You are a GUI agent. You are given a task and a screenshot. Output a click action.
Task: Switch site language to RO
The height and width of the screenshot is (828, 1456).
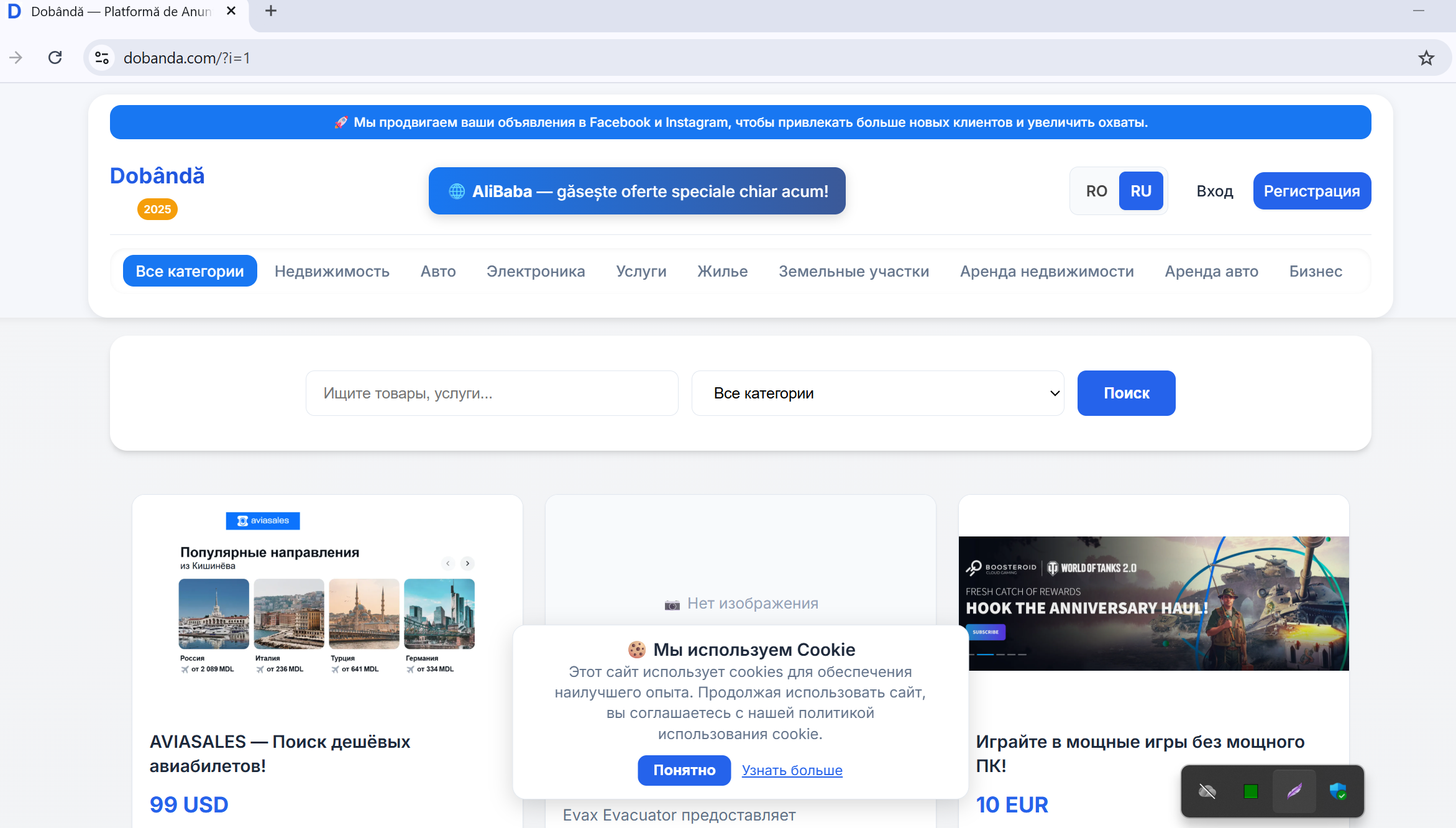pyautogui.click(x=1096, y=191)
